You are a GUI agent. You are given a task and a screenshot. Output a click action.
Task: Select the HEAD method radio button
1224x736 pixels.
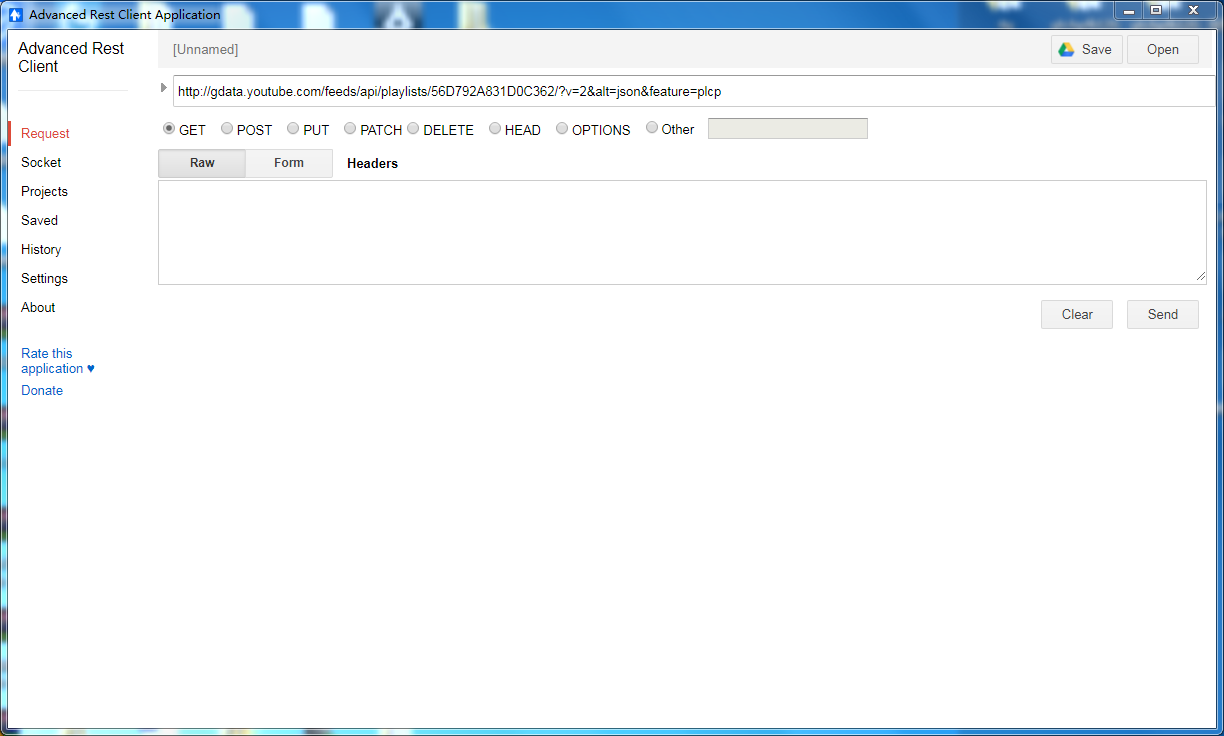(495, 128)
